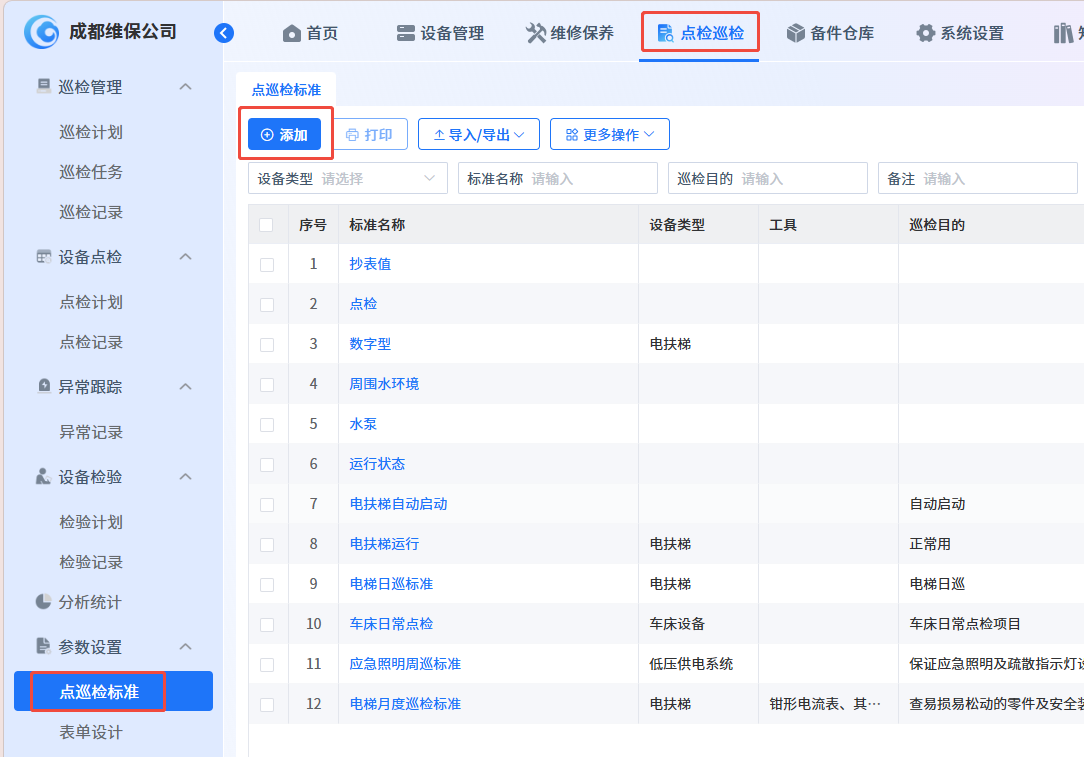1084x757 pixels.
Task: Open 检验计划 in sidebar
Action: pos(91,522)
